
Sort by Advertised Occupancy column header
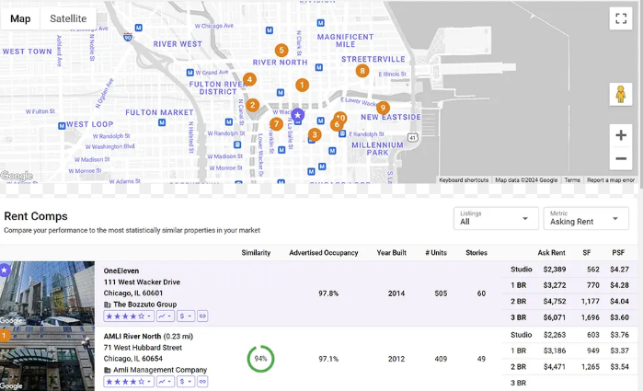324,253
